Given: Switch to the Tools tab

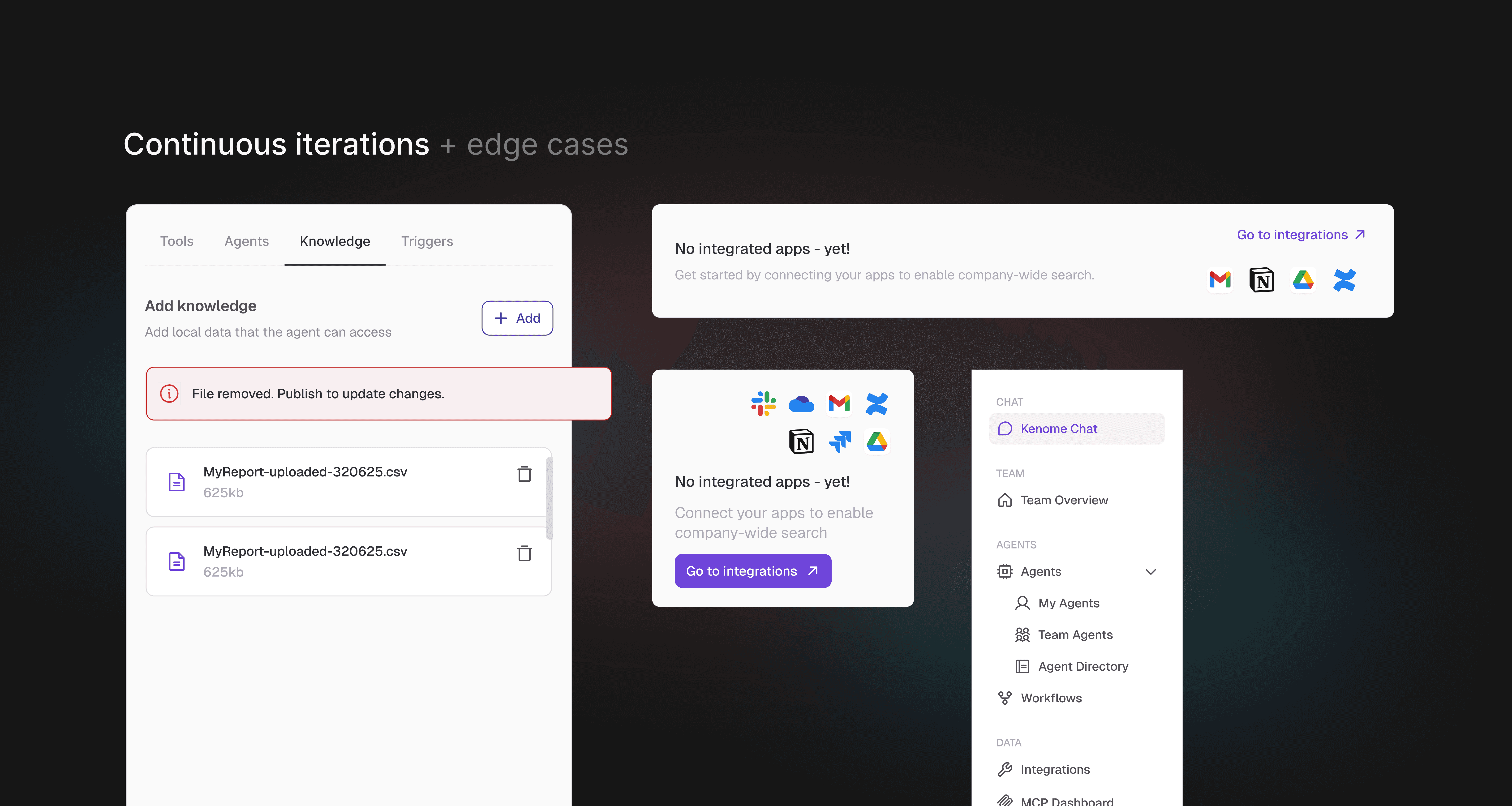Looking at the screenshot, I should pyautogui.click(x=177, y=241).
